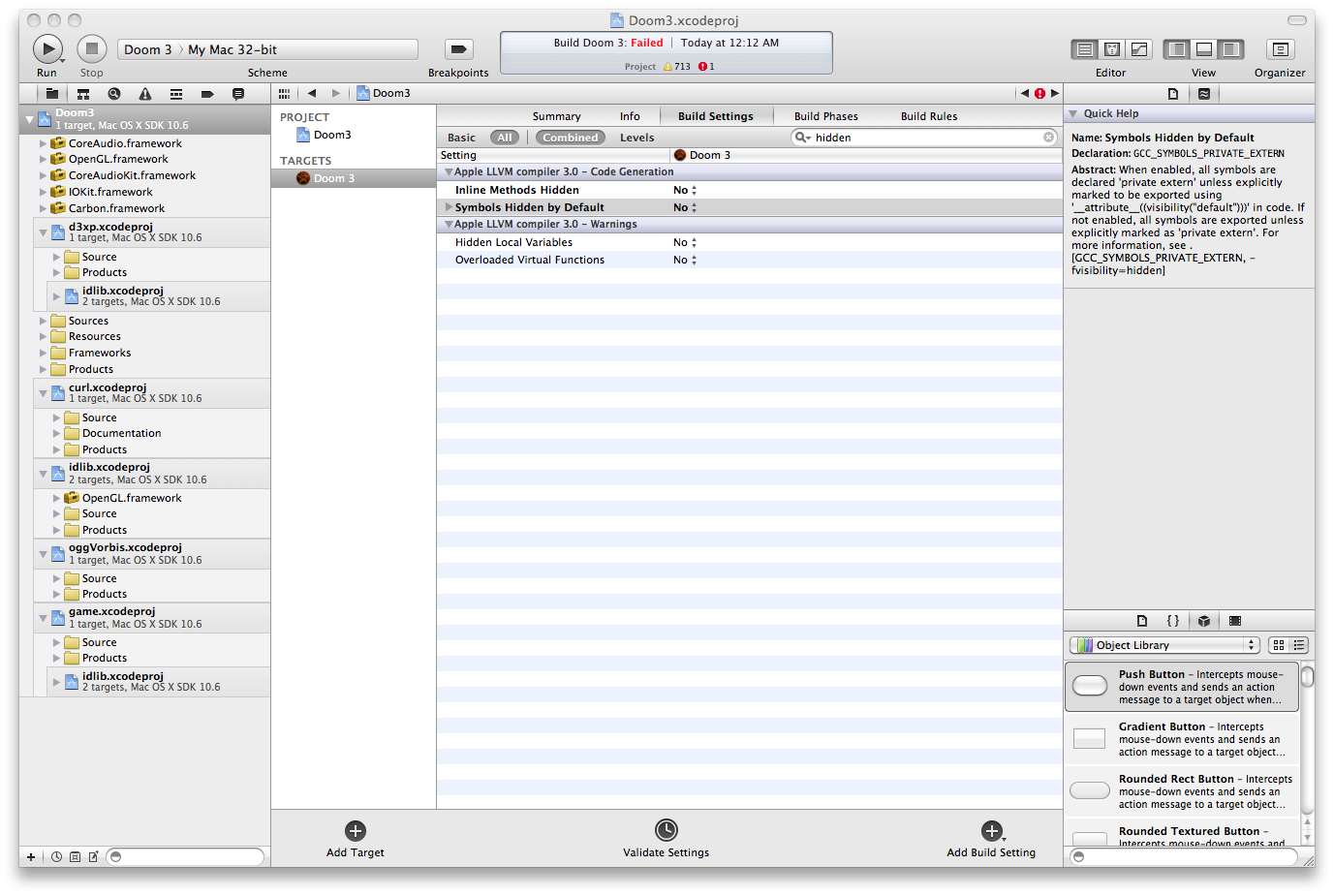Expand the Sources folder

click(x=43, y=321)
